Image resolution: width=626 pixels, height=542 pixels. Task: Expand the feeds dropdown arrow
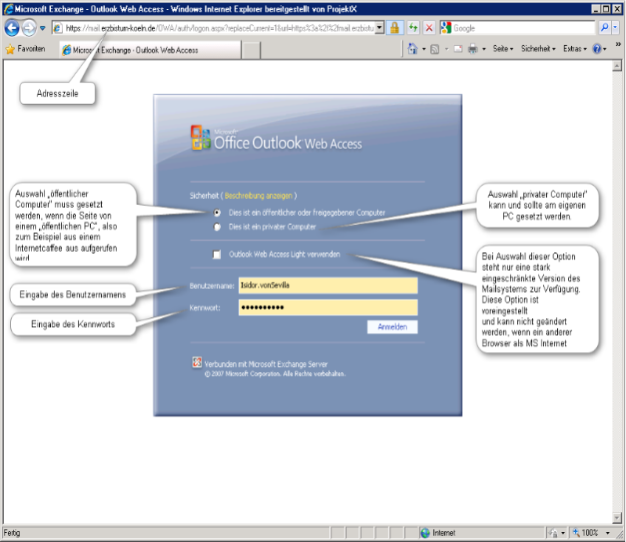coord(446,49)
